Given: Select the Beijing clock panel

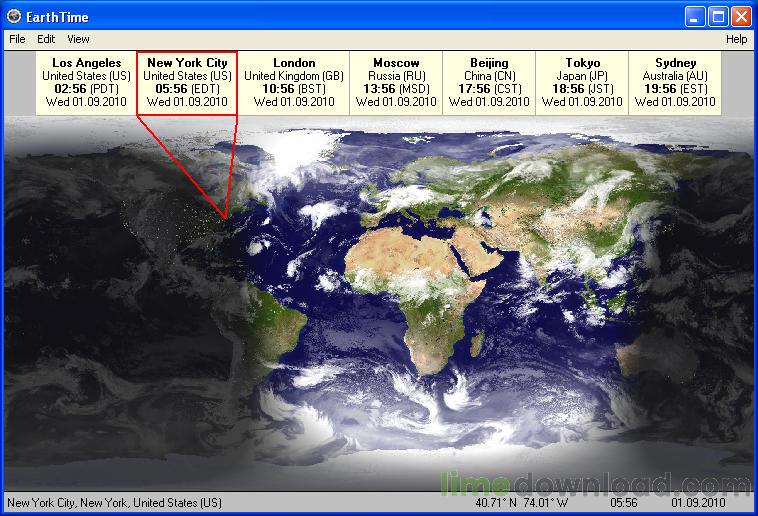Looking at the screenshot, I should point(489,82).
